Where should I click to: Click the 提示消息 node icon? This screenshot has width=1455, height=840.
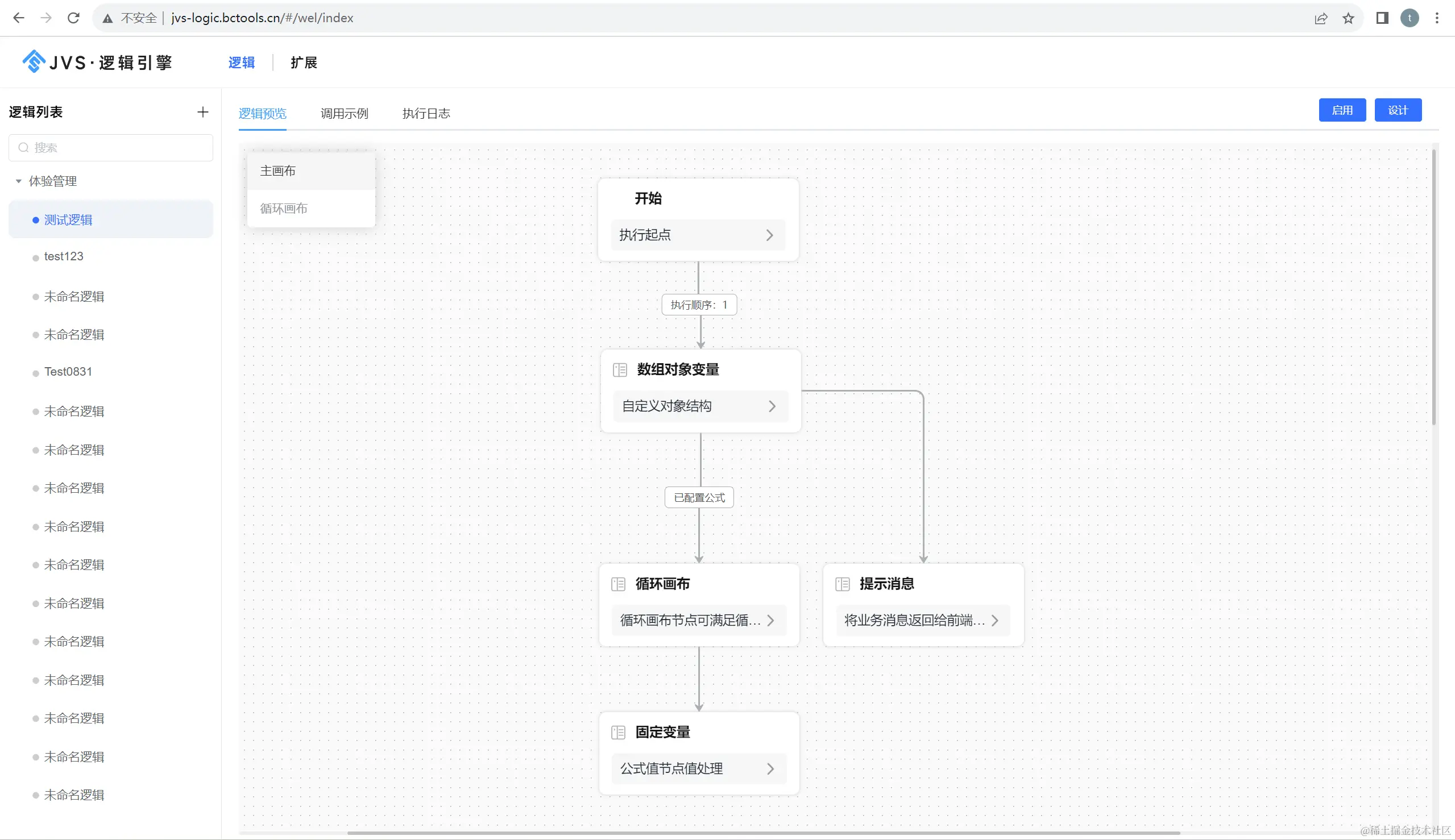coord(842,584)
